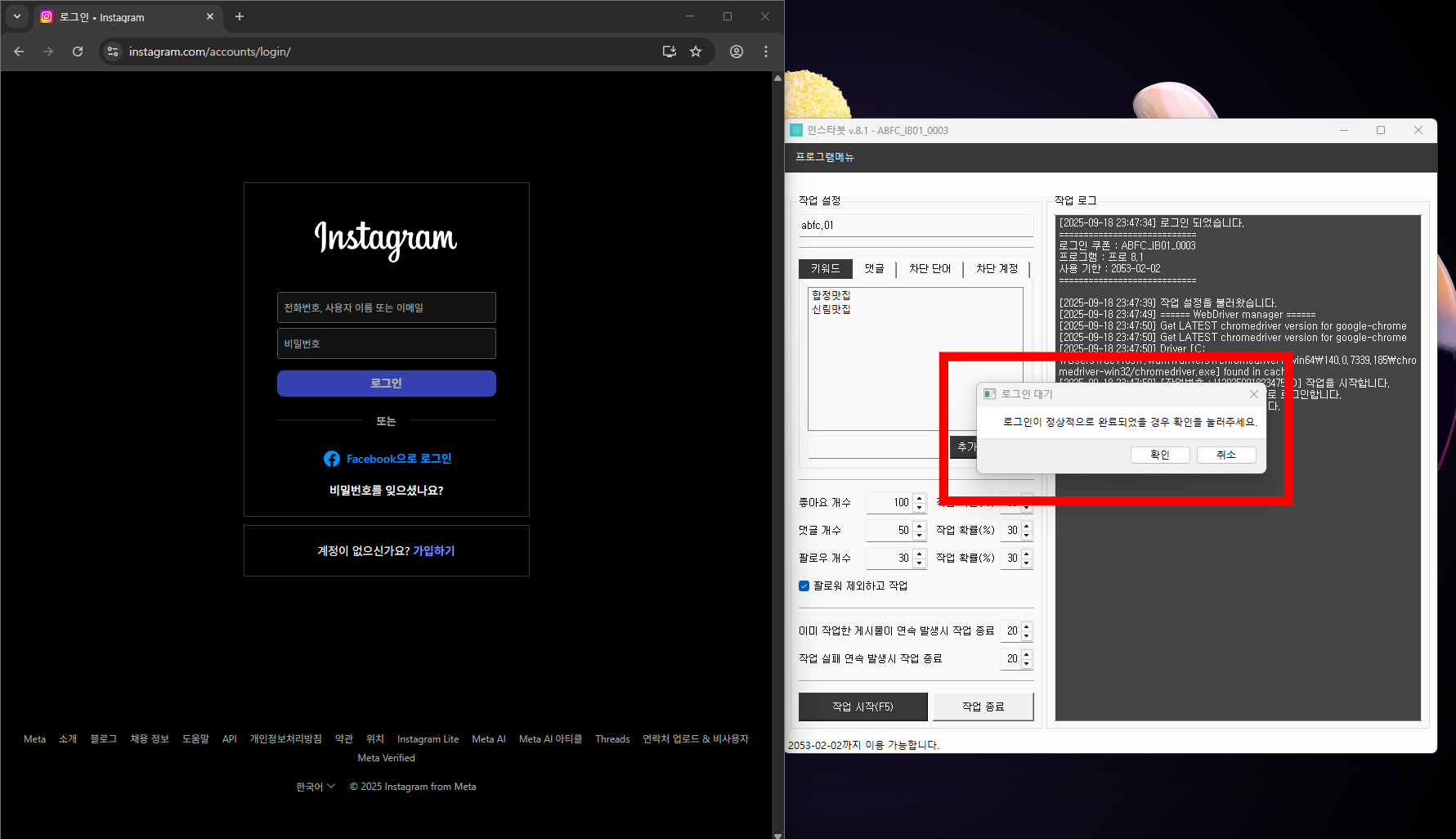
Task: View site information icon in address bar
Action: tap(113, 52)
